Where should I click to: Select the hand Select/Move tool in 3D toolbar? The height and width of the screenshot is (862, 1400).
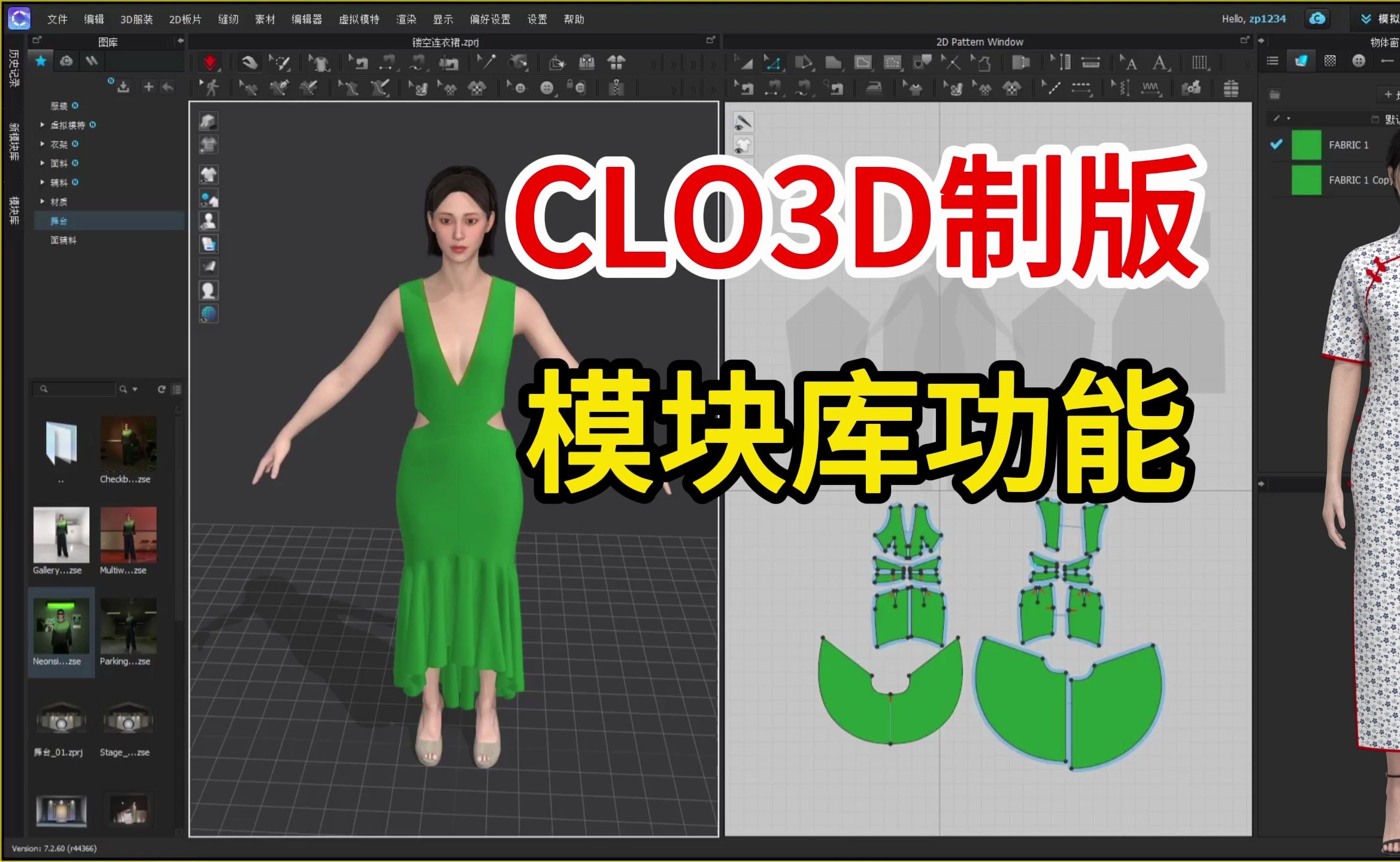(x=249, y=63)
